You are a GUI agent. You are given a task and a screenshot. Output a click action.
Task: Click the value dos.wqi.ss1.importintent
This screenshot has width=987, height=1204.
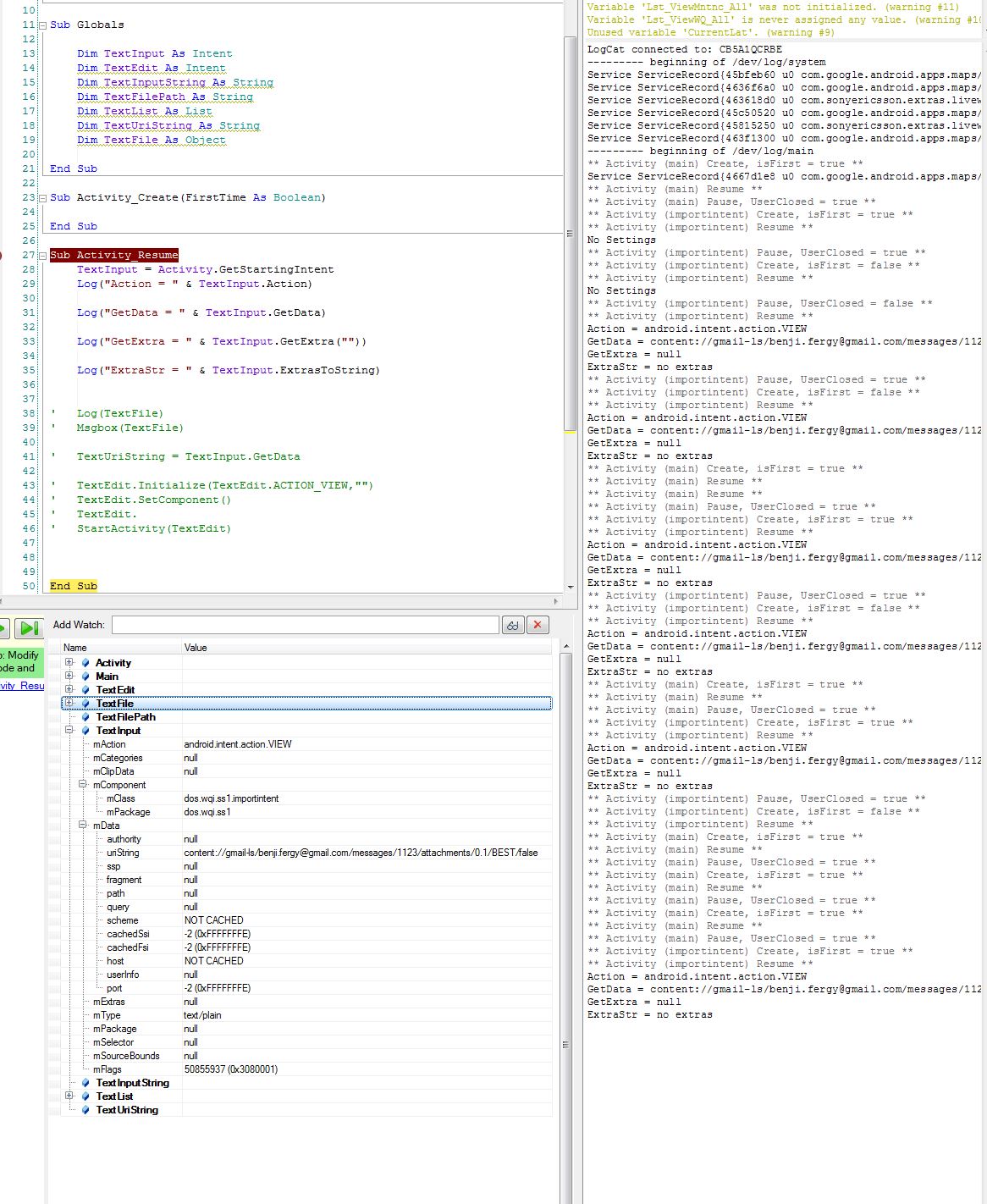(x=231, y=798)
